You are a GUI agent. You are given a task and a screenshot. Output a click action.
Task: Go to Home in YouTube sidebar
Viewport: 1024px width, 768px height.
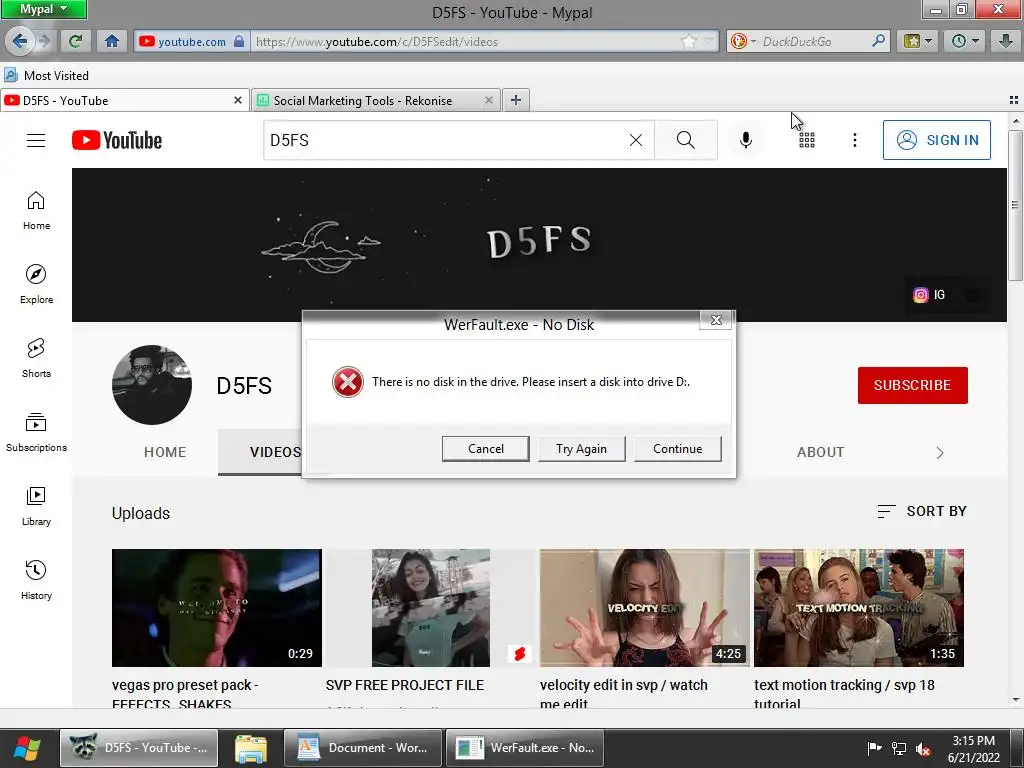[x=36, y=210]
